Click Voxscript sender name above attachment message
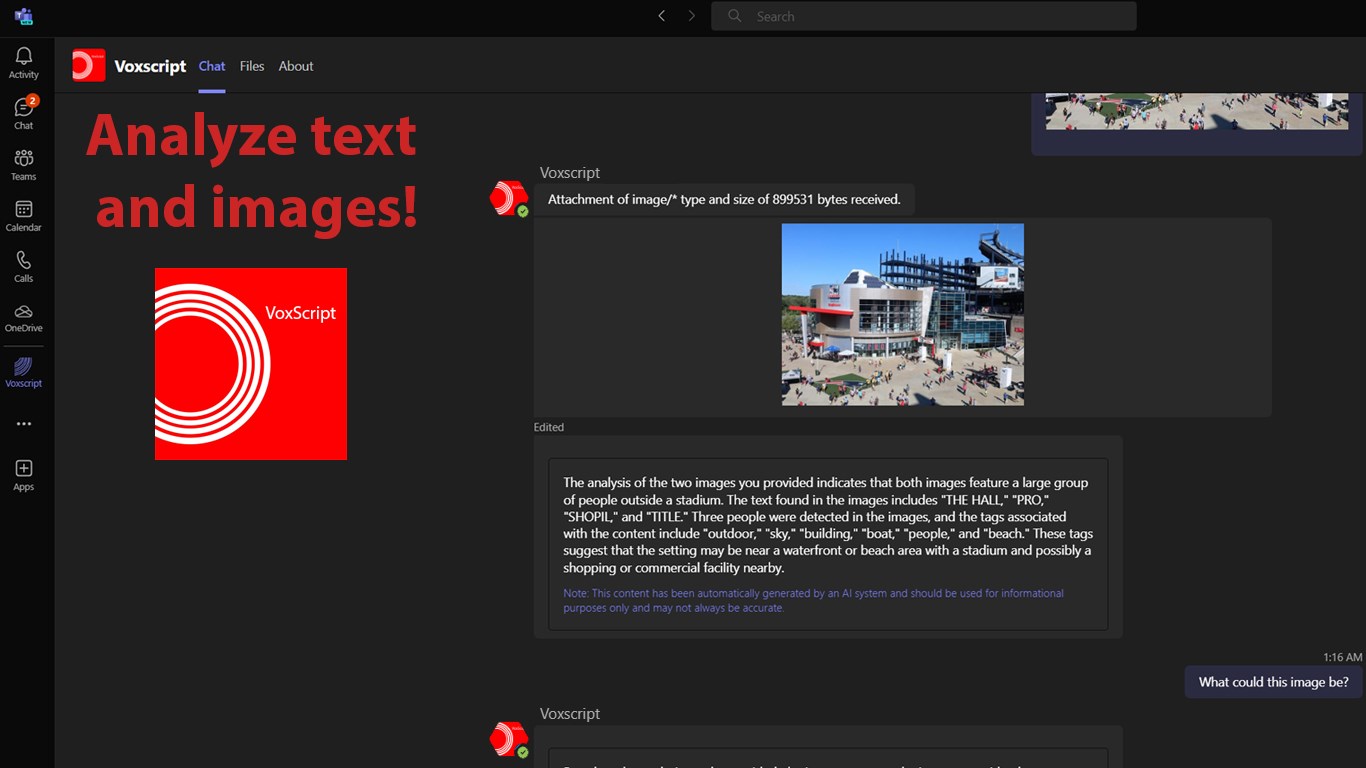This screenshot has height=768, width=1366. [570, 173]
